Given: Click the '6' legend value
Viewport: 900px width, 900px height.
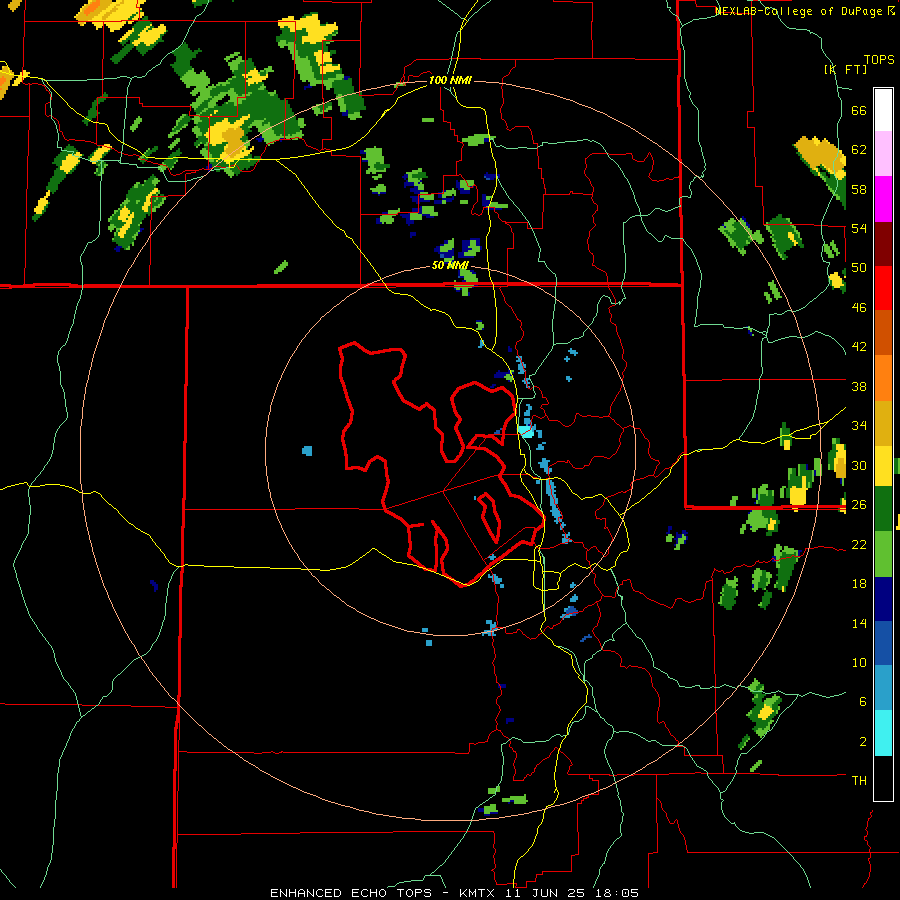Looking at the screenshot, I should (862, 702).
